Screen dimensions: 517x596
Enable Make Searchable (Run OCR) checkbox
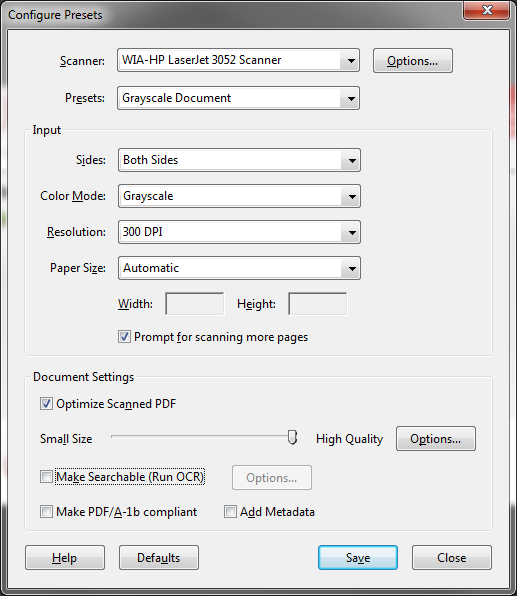pyautogui.click(x=46, y=476)
